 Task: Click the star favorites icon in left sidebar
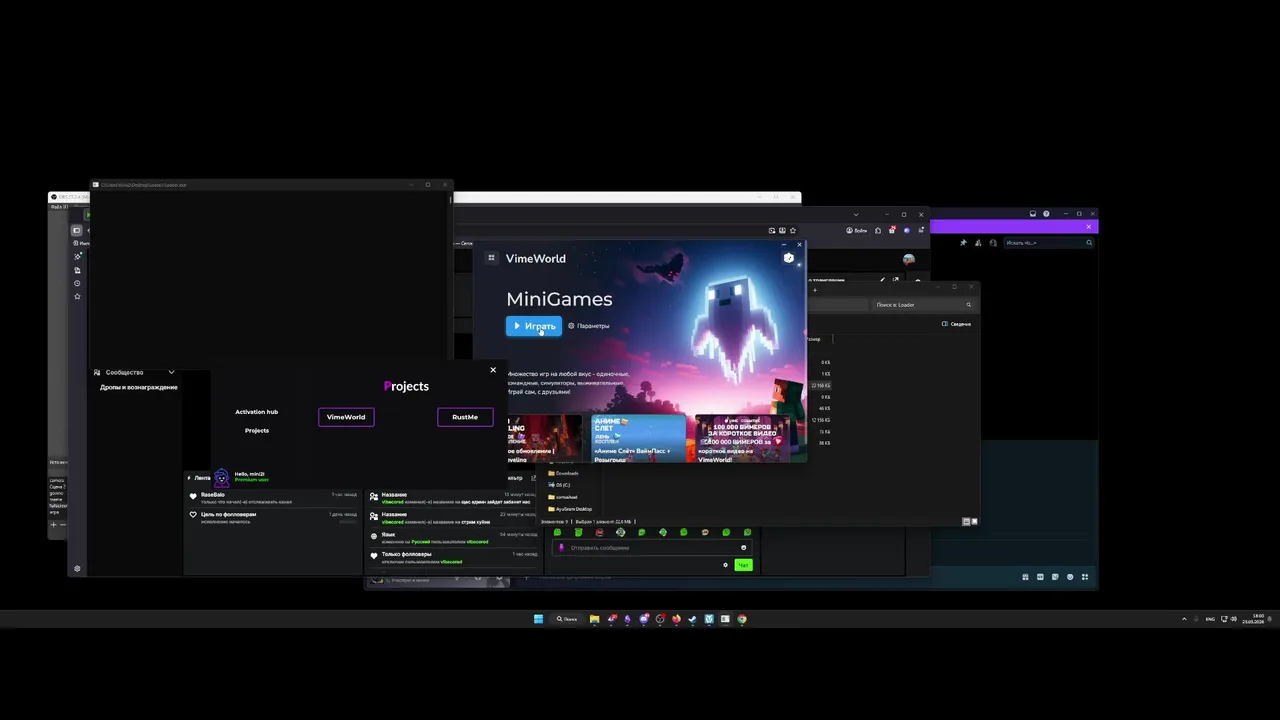tap(77, 296)
